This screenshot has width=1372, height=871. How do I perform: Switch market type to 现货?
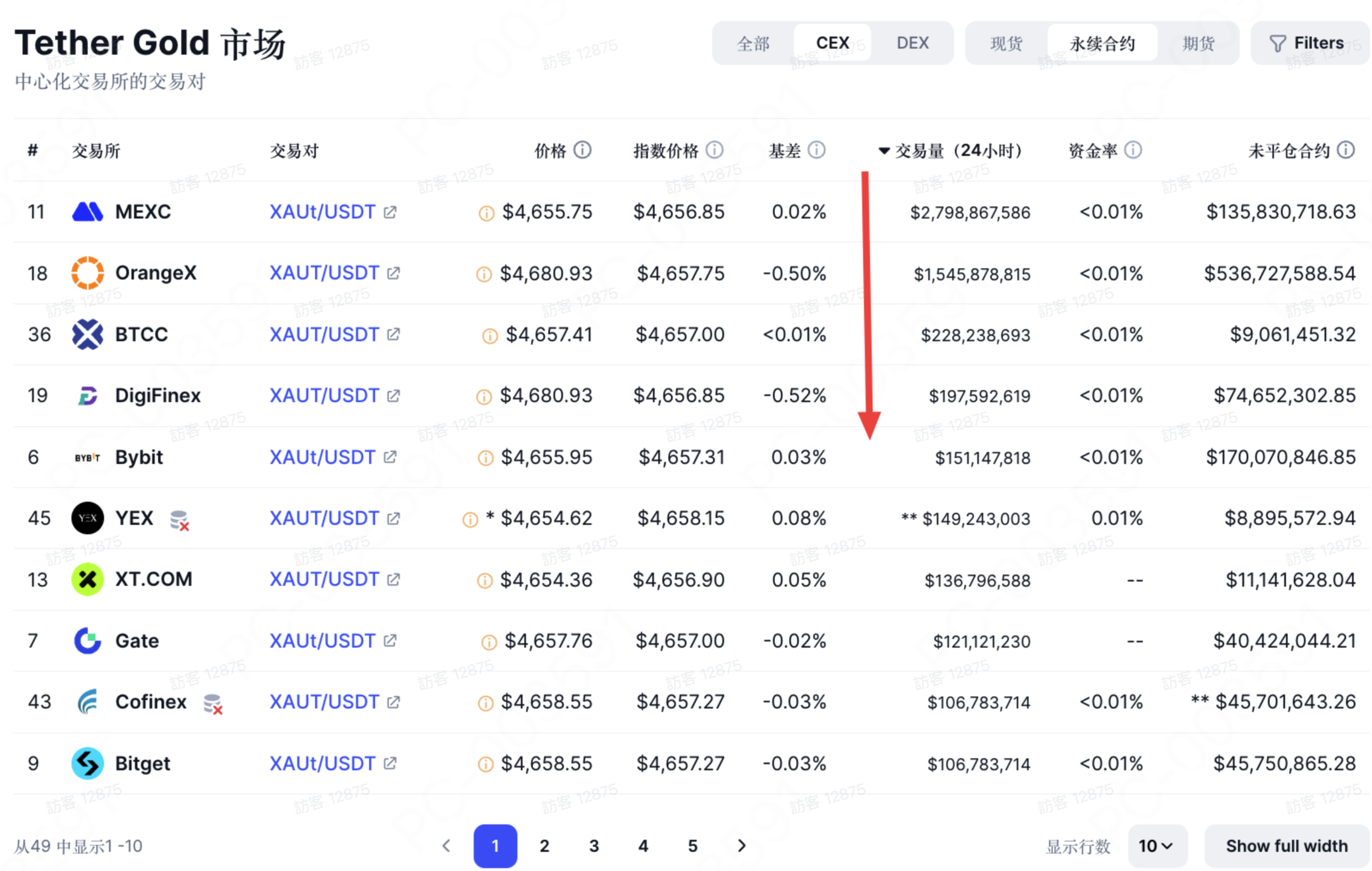coord(1006,44)
